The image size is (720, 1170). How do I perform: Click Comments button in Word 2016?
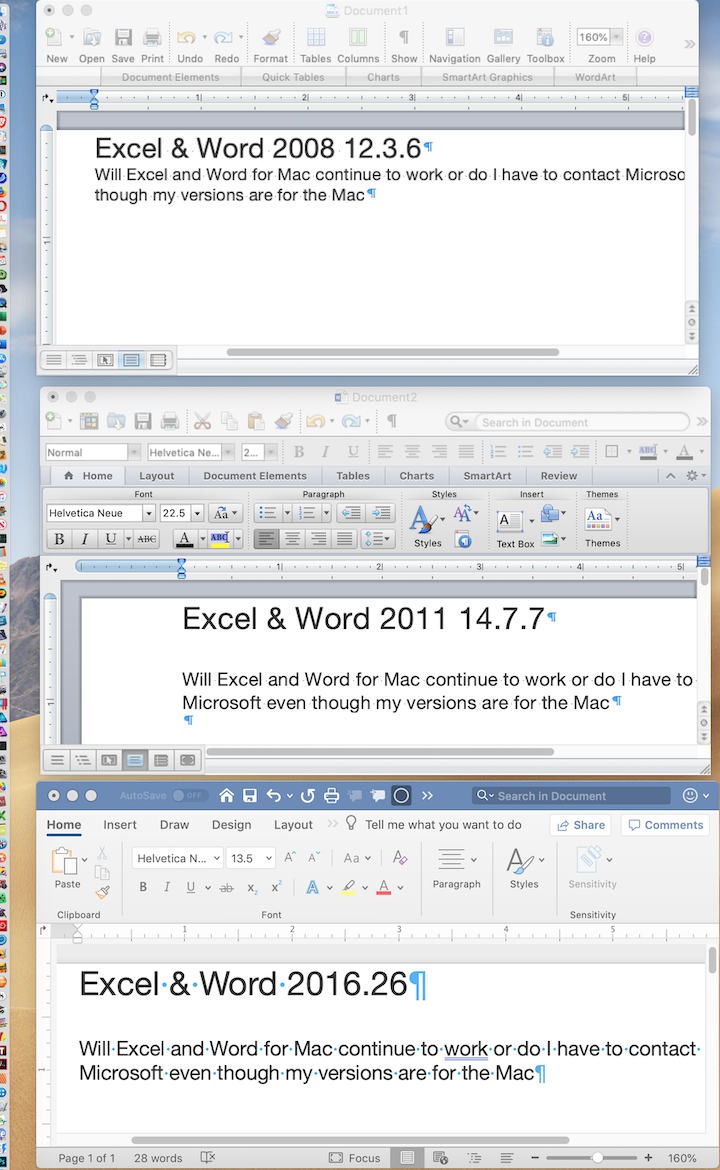click(x=666, y=825)
